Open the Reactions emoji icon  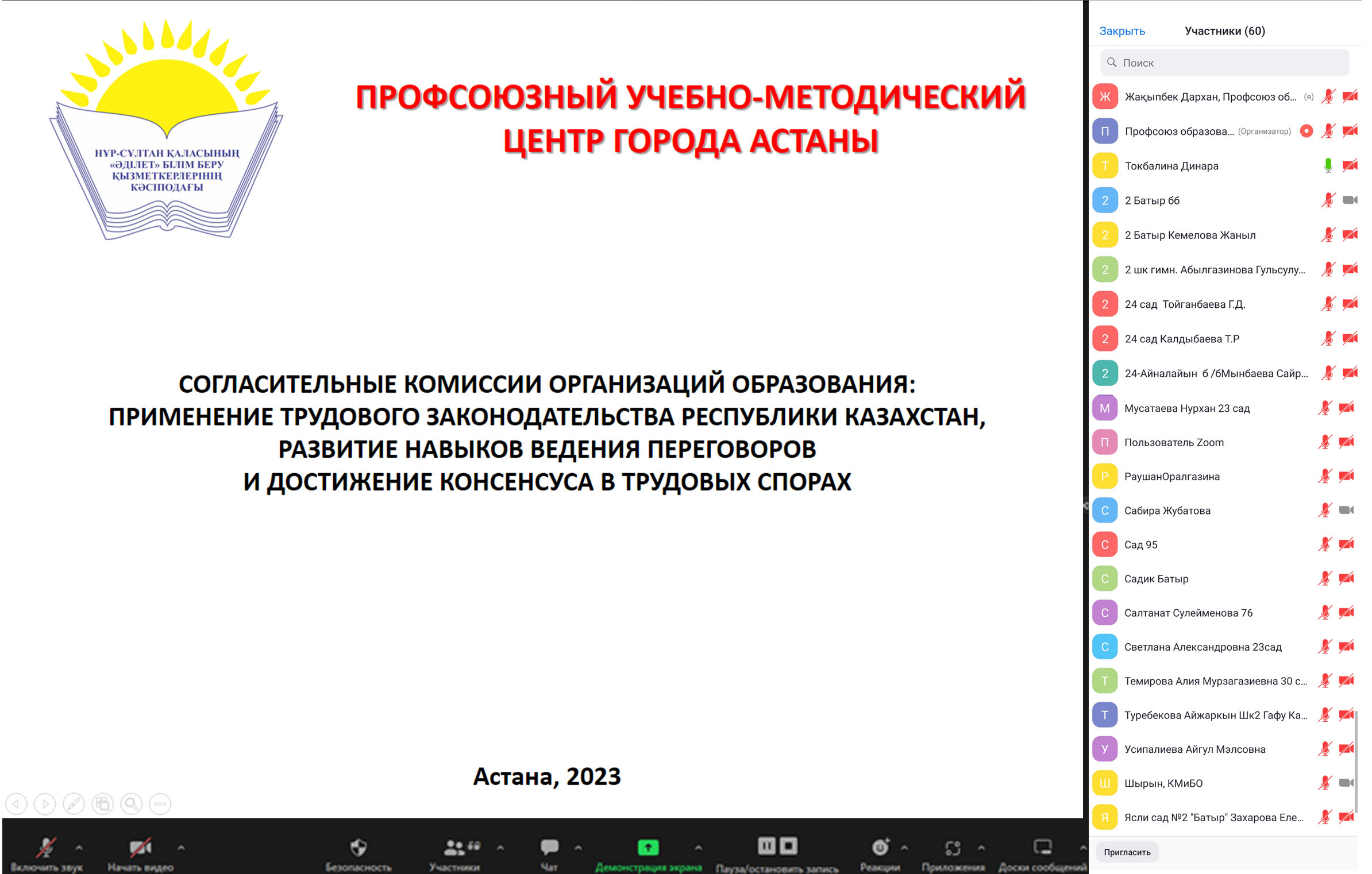[x=880, y=846]
